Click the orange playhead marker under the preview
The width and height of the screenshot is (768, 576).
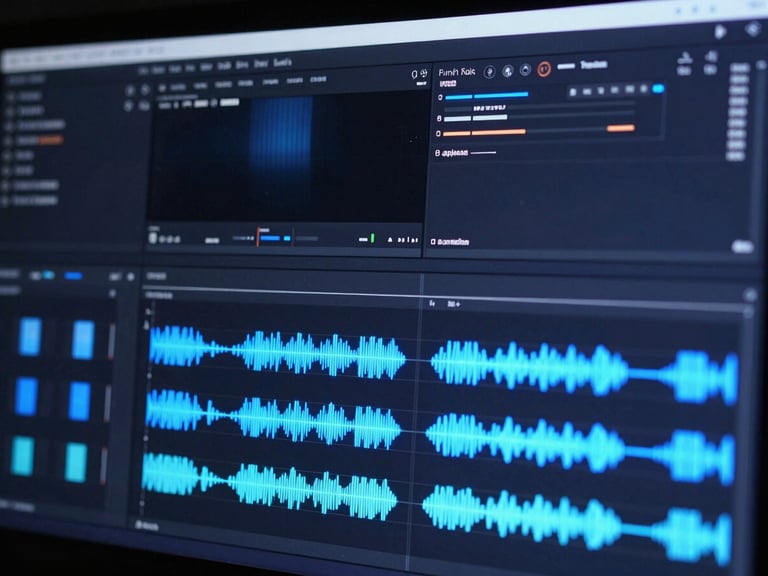[x=258, y=236]
